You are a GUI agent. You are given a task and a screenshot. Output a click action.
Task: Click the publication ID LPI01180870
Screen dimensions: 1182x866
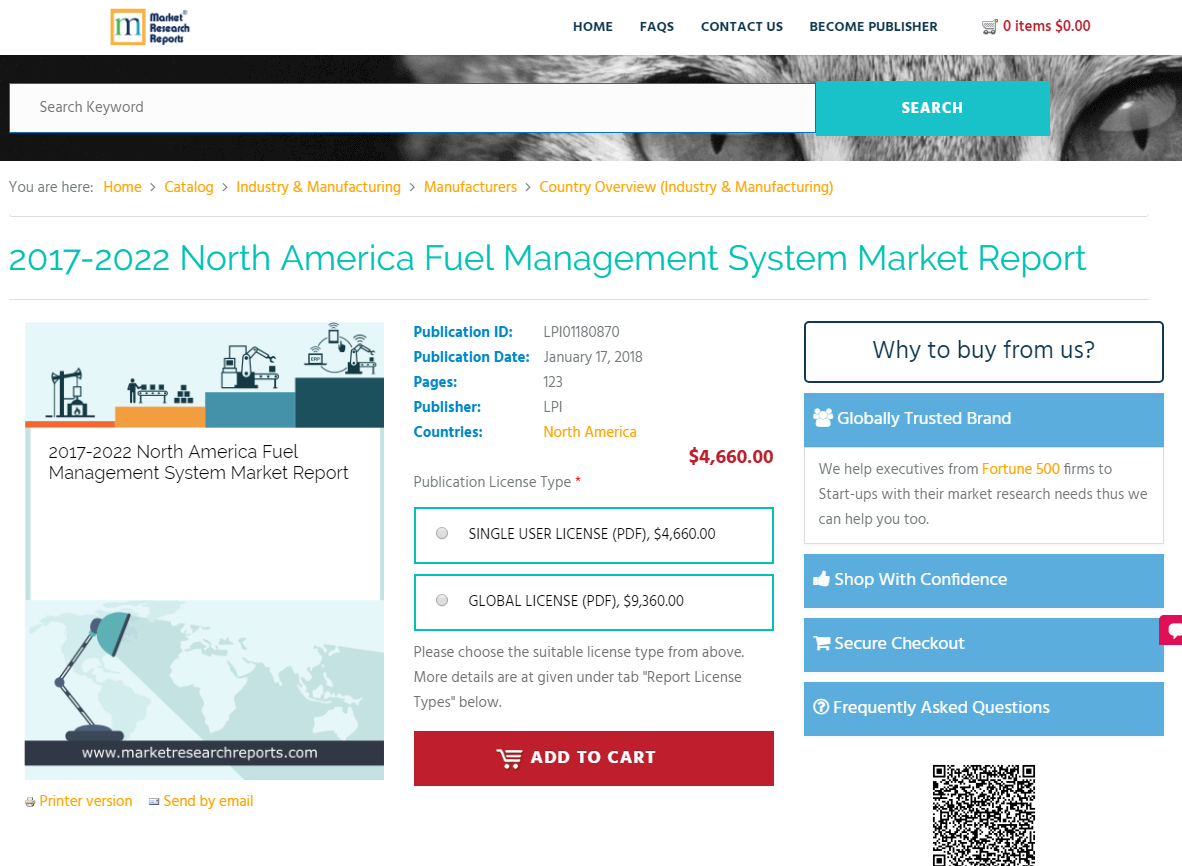coord(581,332)
